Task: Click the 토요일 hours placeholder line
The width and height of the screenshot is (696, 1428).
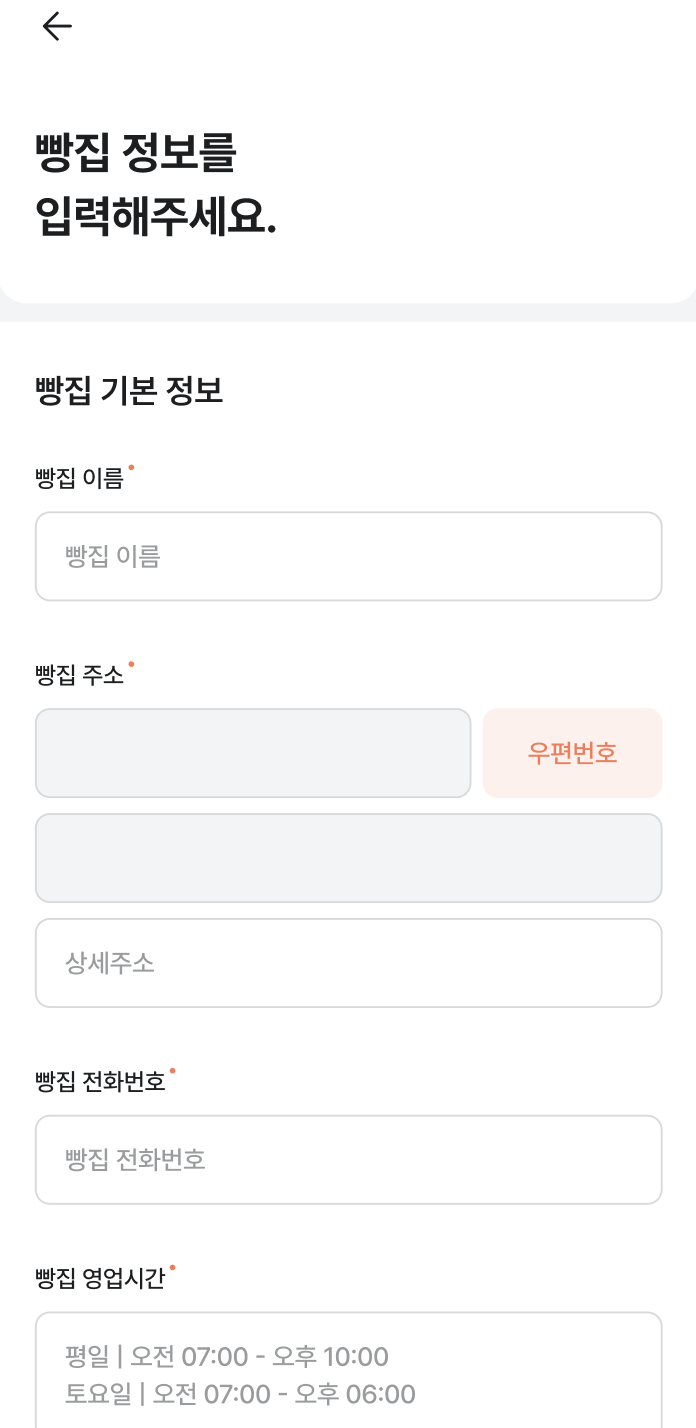Action: (x=240, y=1394)
